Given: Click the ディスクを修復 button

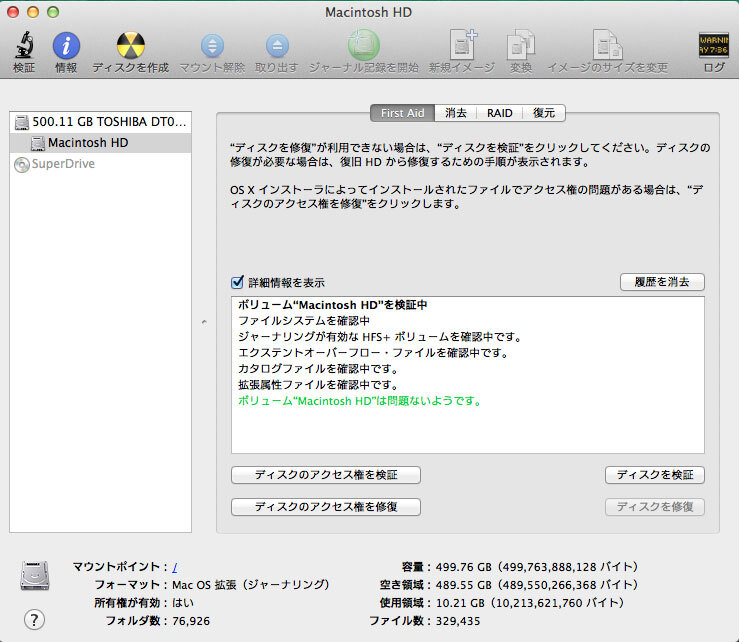Looking at the screenshot, I should pyautogui.click(x=655, y=507).
